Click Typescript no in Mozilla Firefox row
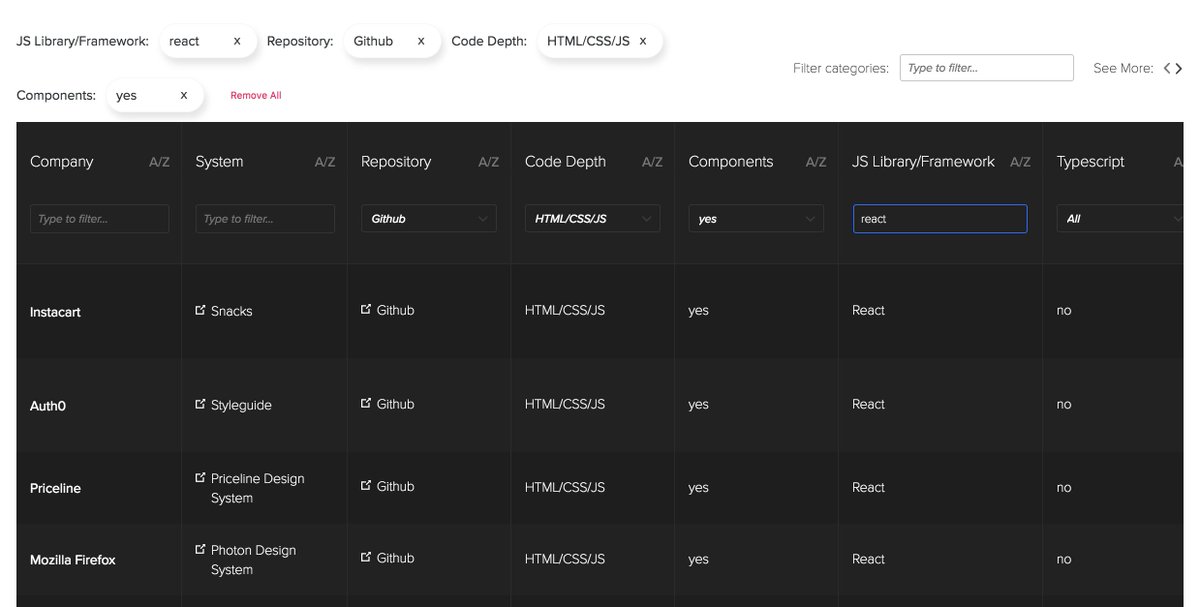1200x607 pixels. [1064, 560]
